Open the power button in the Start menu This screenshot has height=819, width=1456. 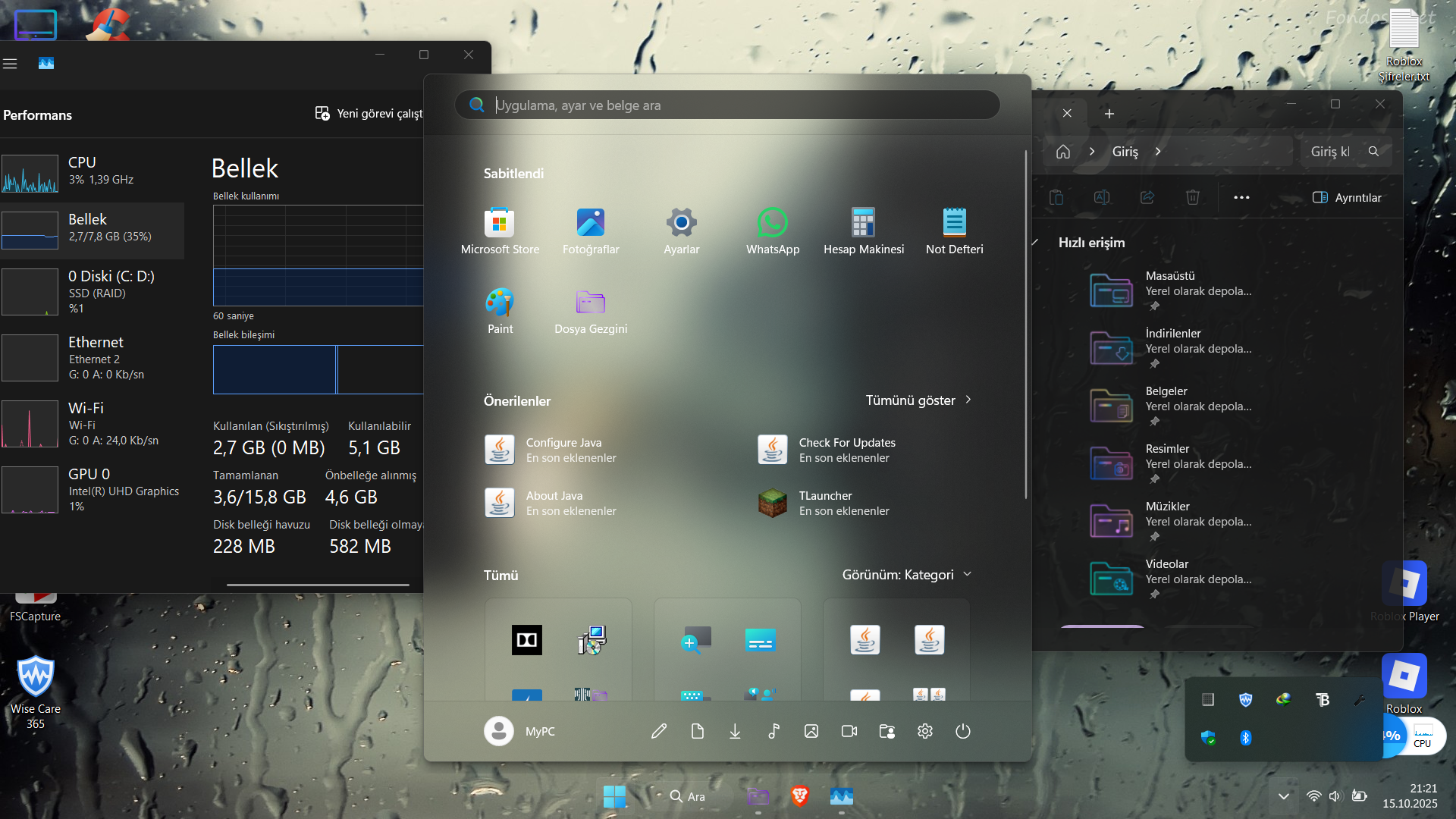click(963, 731)
